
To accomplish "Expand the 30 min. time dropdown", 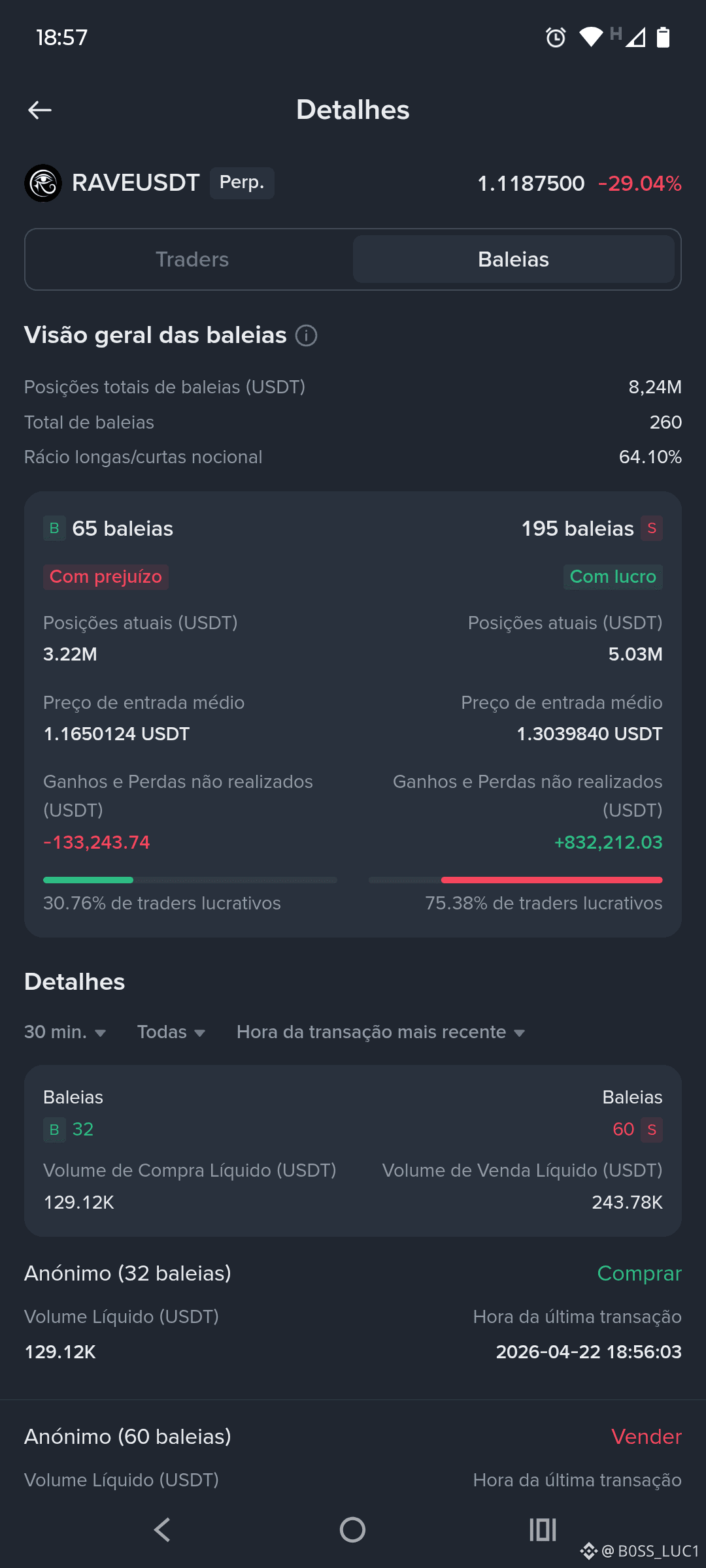I will [x=65, y=1032].
